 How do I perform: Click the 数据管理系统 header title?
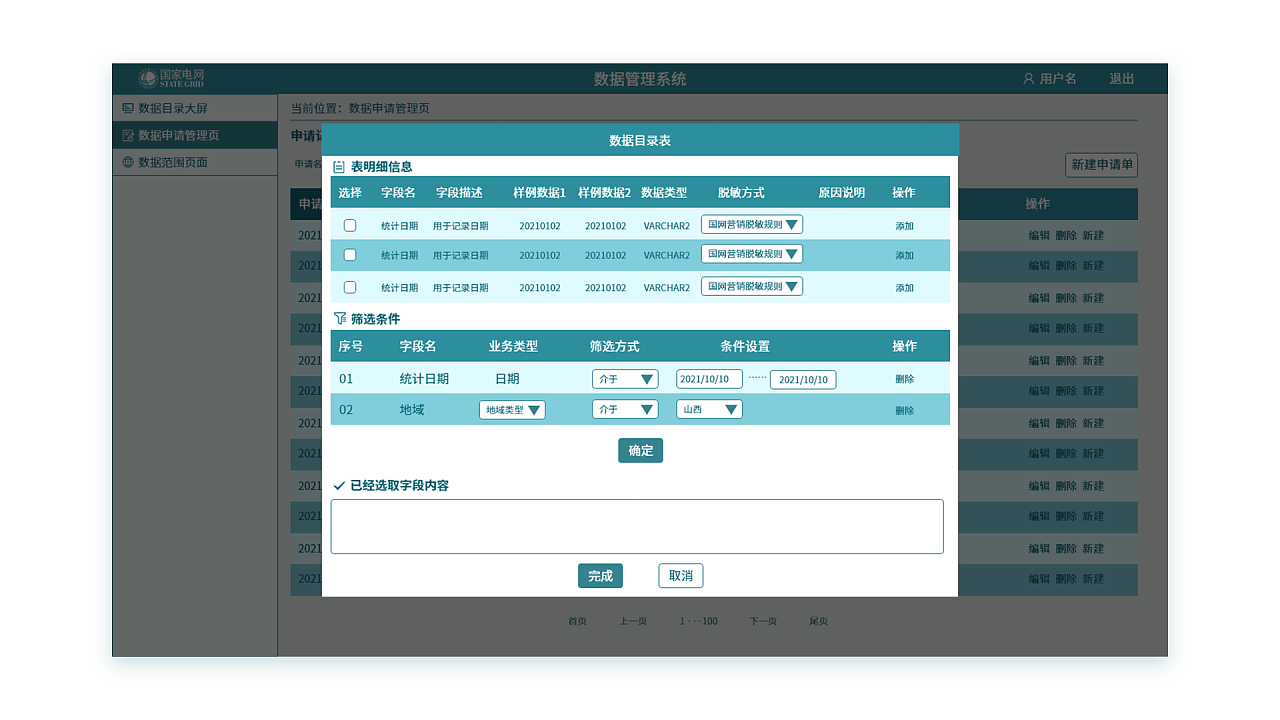coord(640,79)
